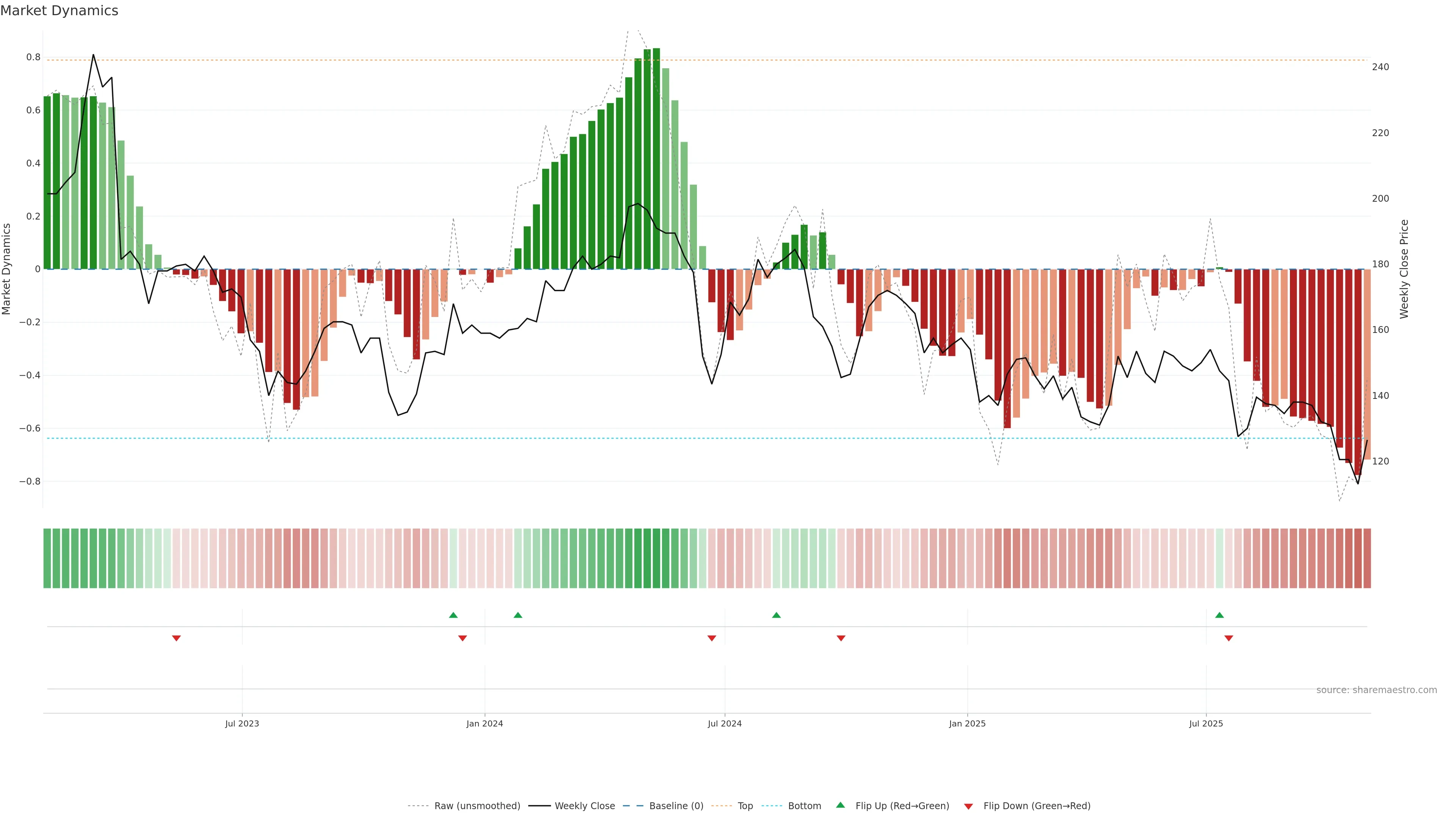This screenshot has height=819, width=1456.
Task: Hide the Bottom threshold line via the legend
Action: click(804, 805)
